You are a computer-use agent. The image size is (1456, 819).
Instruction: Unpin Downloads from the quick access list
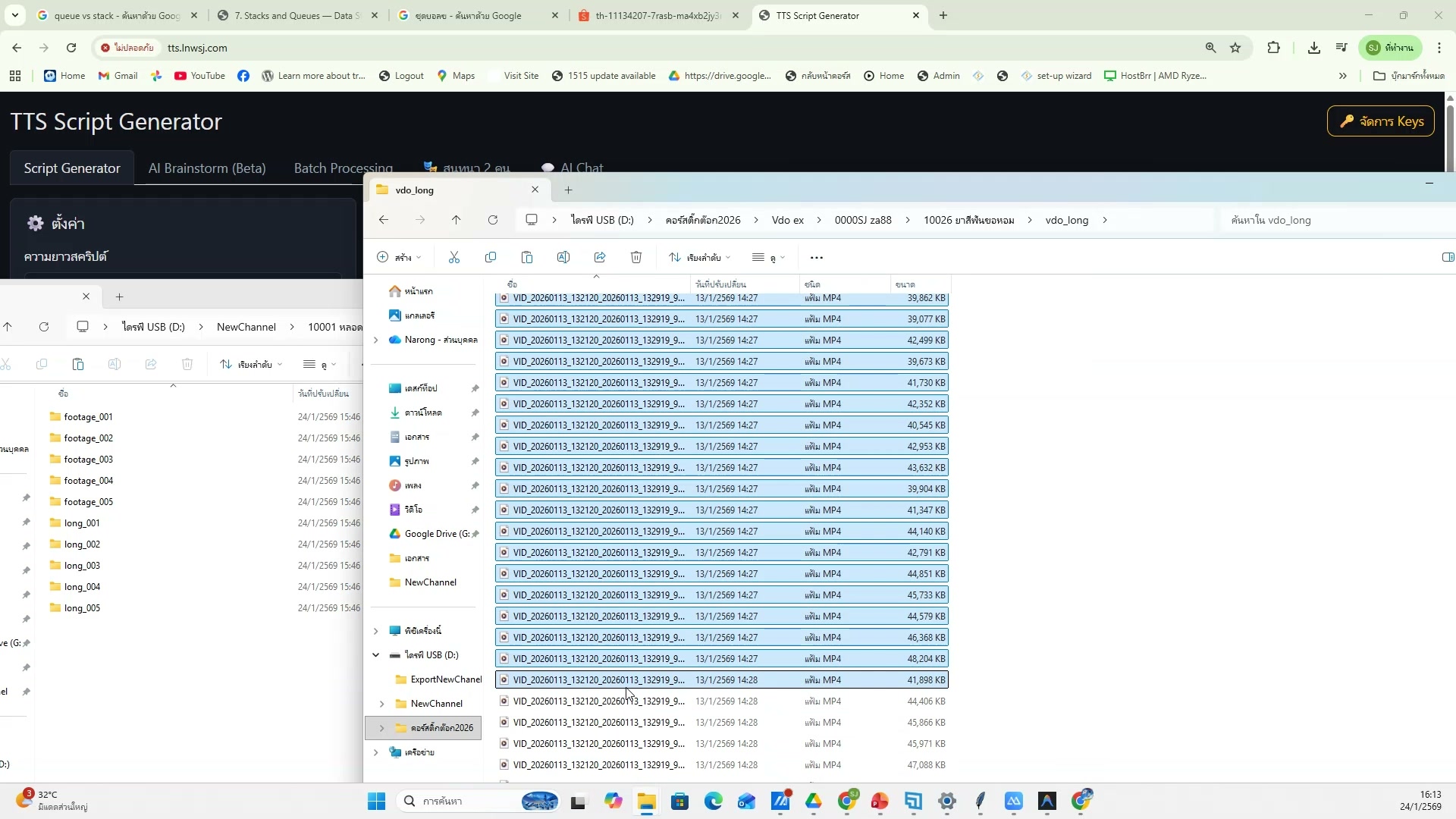pyautogui.click(x=475, y=413)
